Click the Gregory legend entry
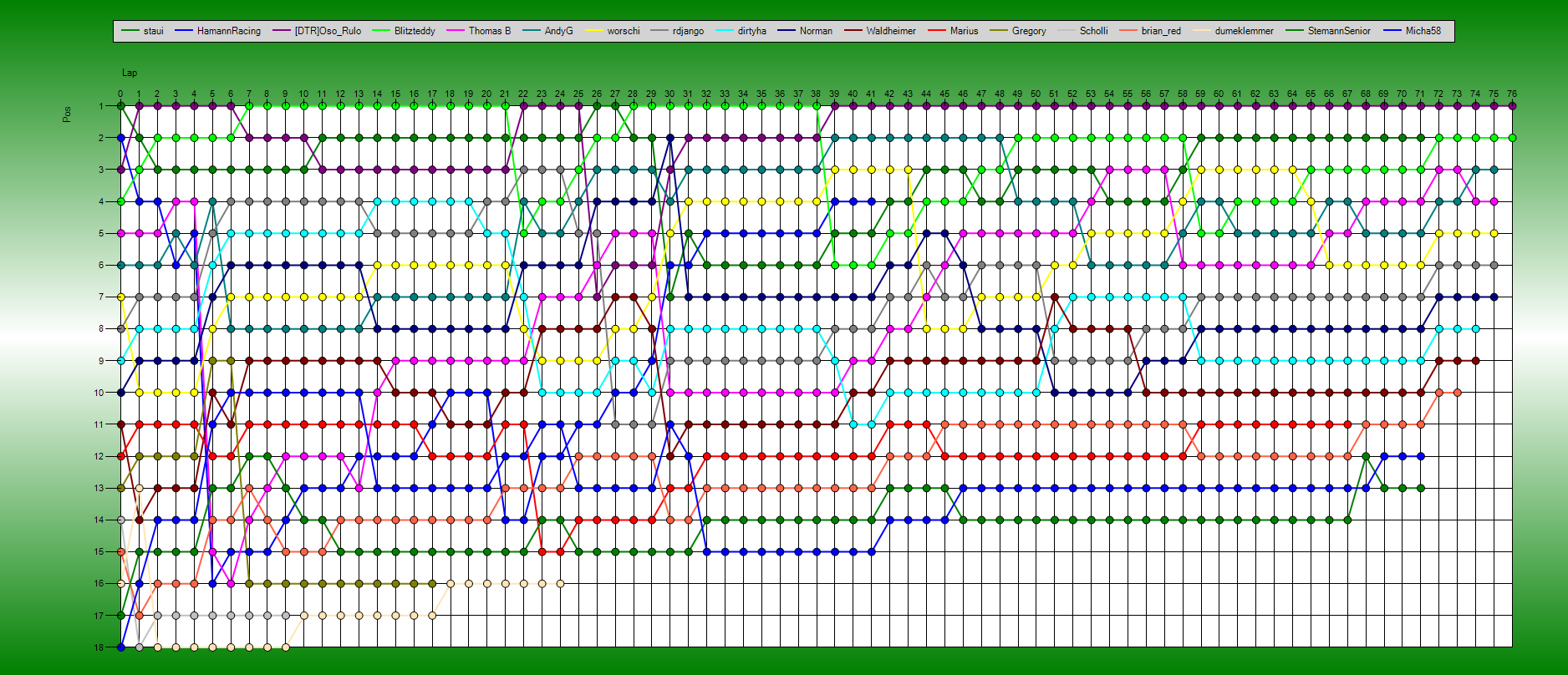The image size is (1568, 675). tap(1017, 31)
